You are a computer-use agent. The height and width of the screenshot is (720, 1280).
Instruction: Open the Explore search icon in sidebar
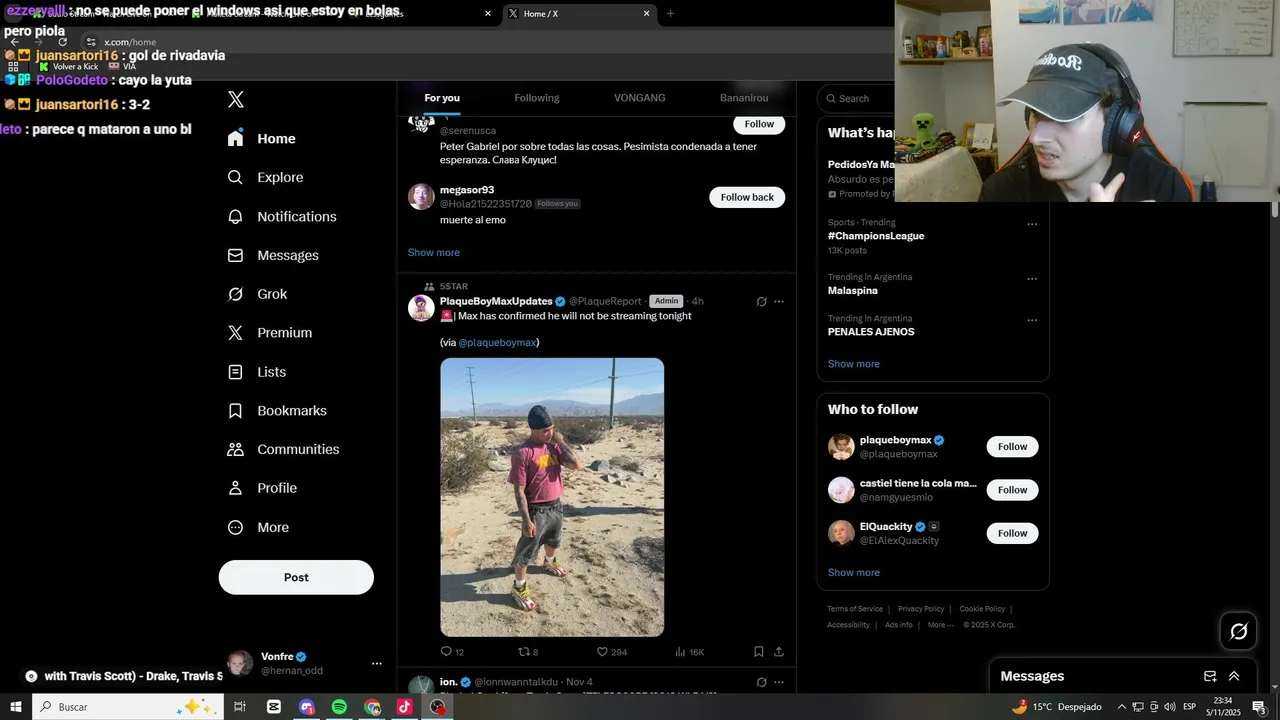pos(235,177)
